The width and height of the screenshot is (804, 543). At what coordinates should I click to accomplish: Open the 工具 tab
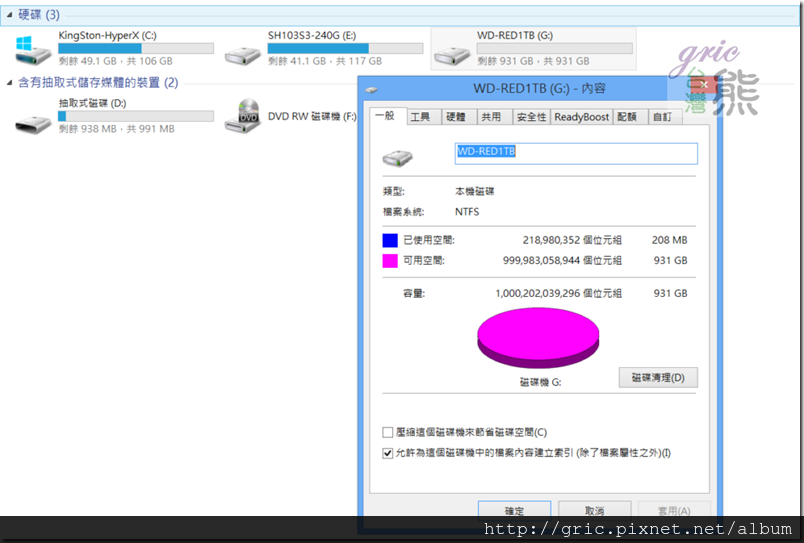coord(425,117)
